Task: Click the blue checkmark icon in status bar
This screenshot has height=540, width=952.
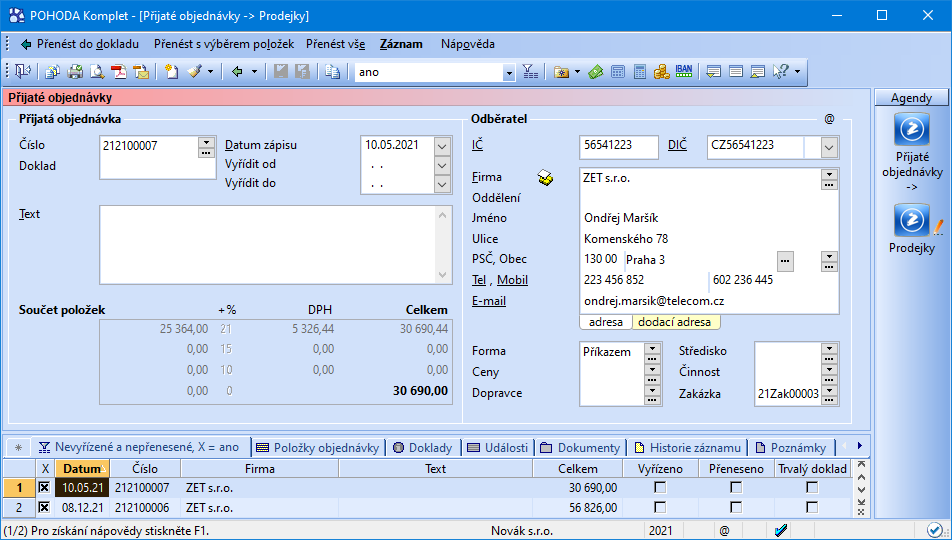Action: [x=781, y=530]
